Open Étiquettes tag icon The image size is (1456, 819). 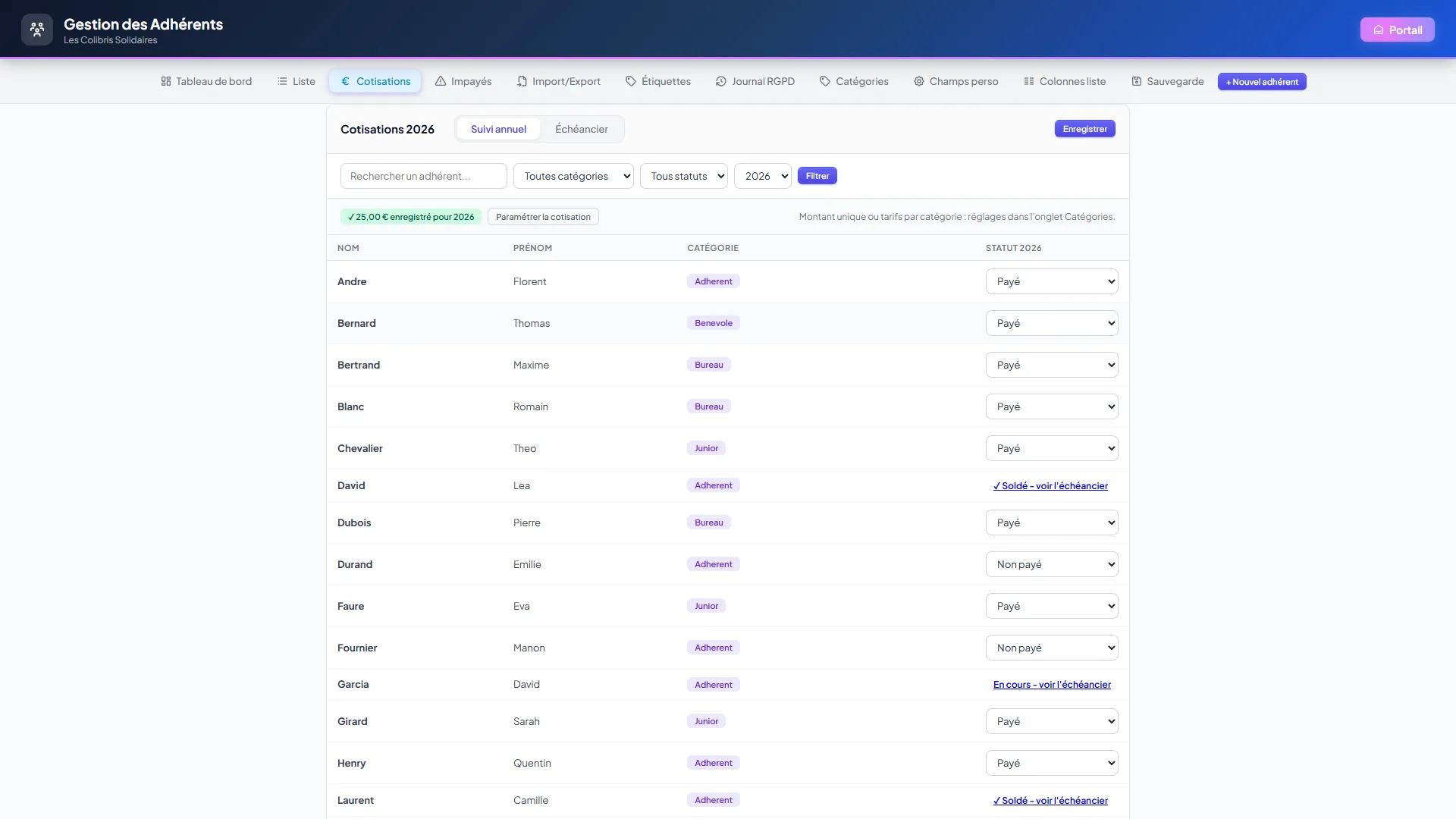(631, 81)
